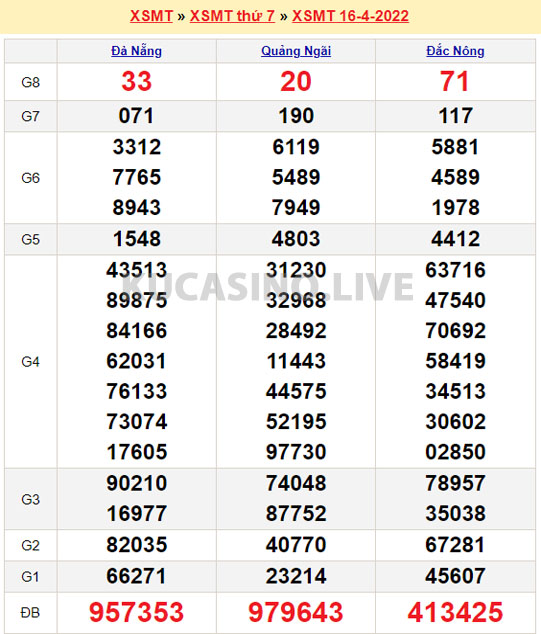Select Đà Nẵng special prize 957353
541x634 pixels.
point(137,612)
